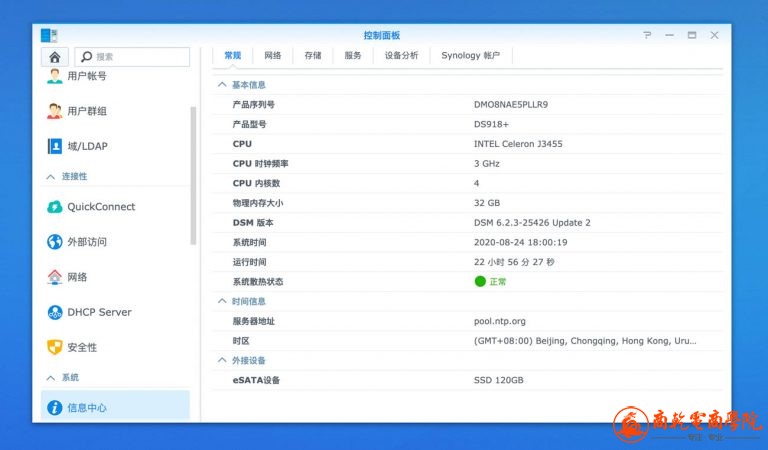Click the 服务器地址 label
The image size is (768, 450).
pos(253,321)
